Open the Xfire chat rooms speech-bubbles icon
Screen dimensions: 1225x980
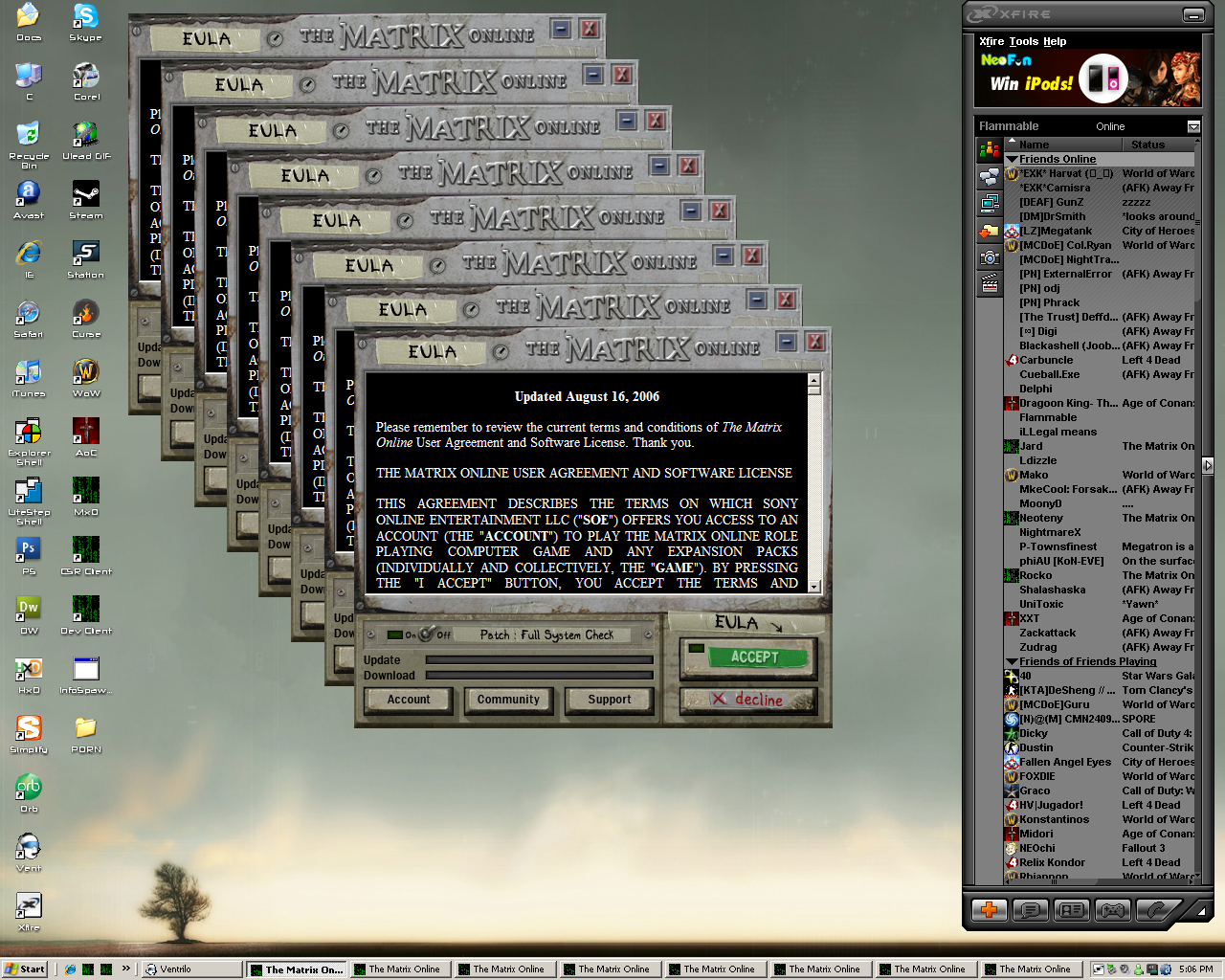[x=990, y=177]
